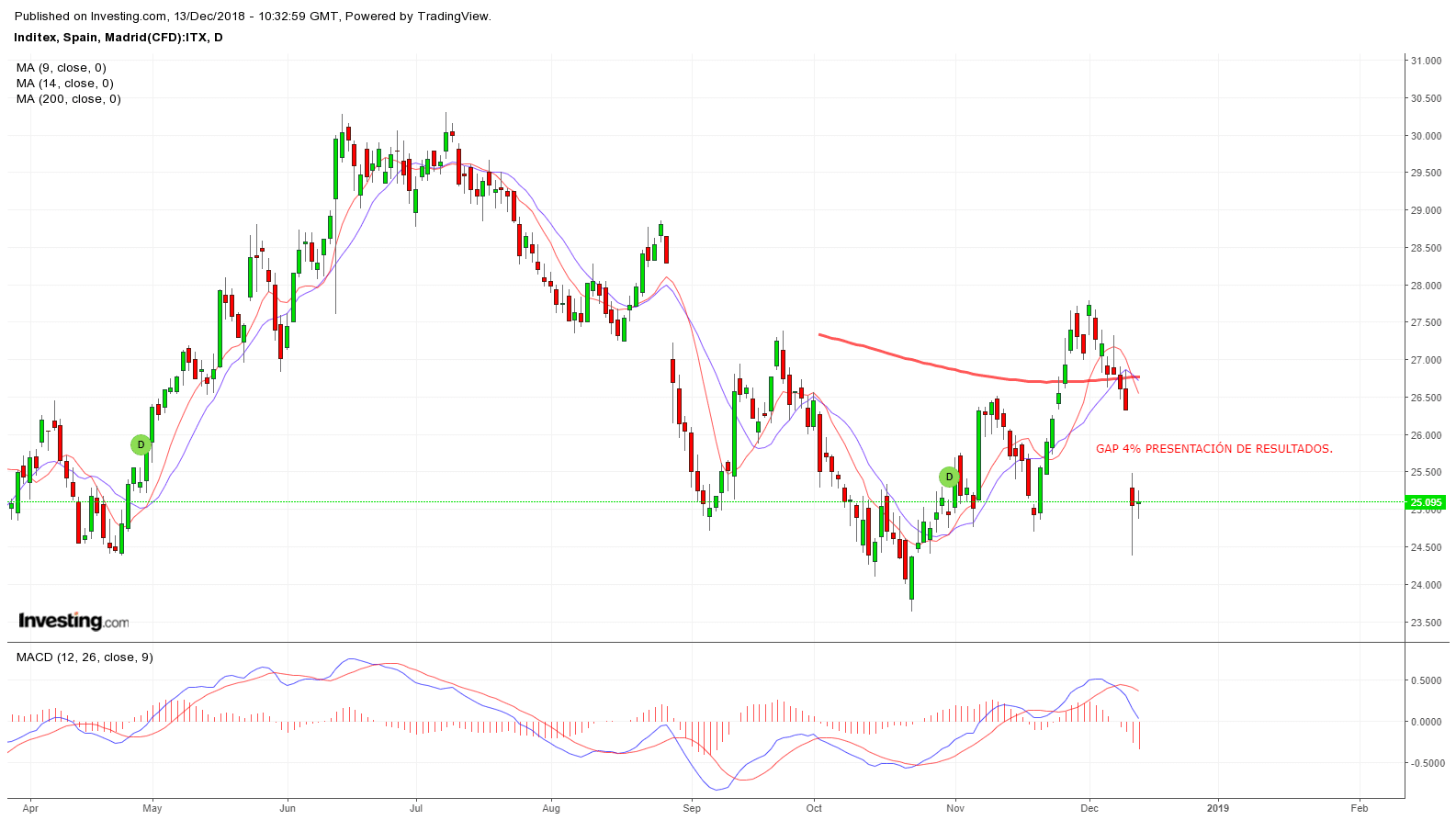Open the MACD (12, 26, close, 9) legend

pyautogui.click(x=85, y=657)
